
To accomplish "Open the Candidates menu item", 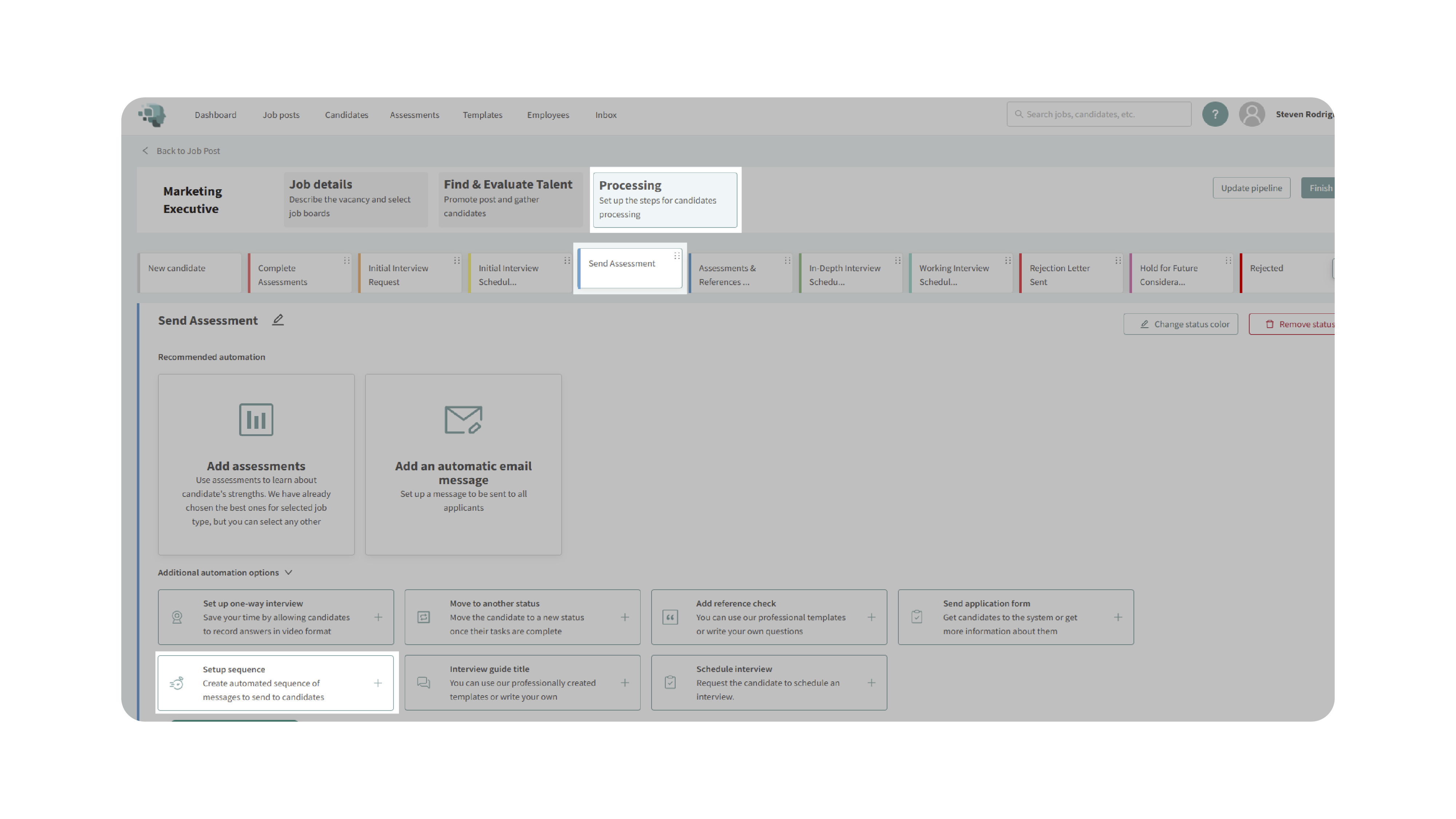I will pyautogui.click(x=346, y=115).
